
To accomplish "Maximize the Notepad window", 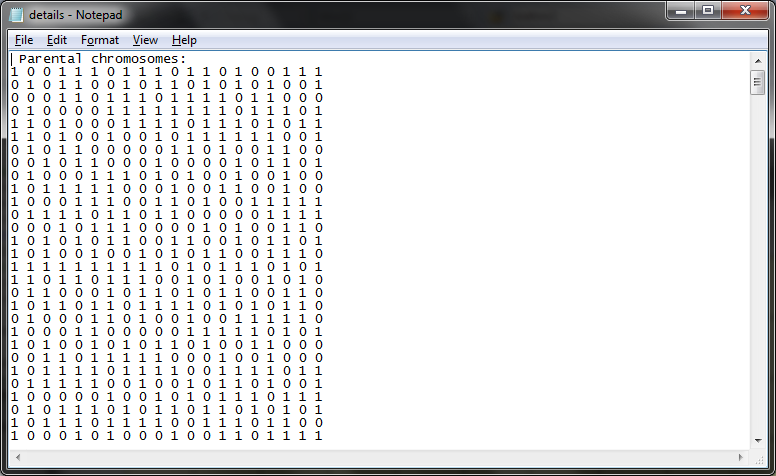I will coord(708,10).
